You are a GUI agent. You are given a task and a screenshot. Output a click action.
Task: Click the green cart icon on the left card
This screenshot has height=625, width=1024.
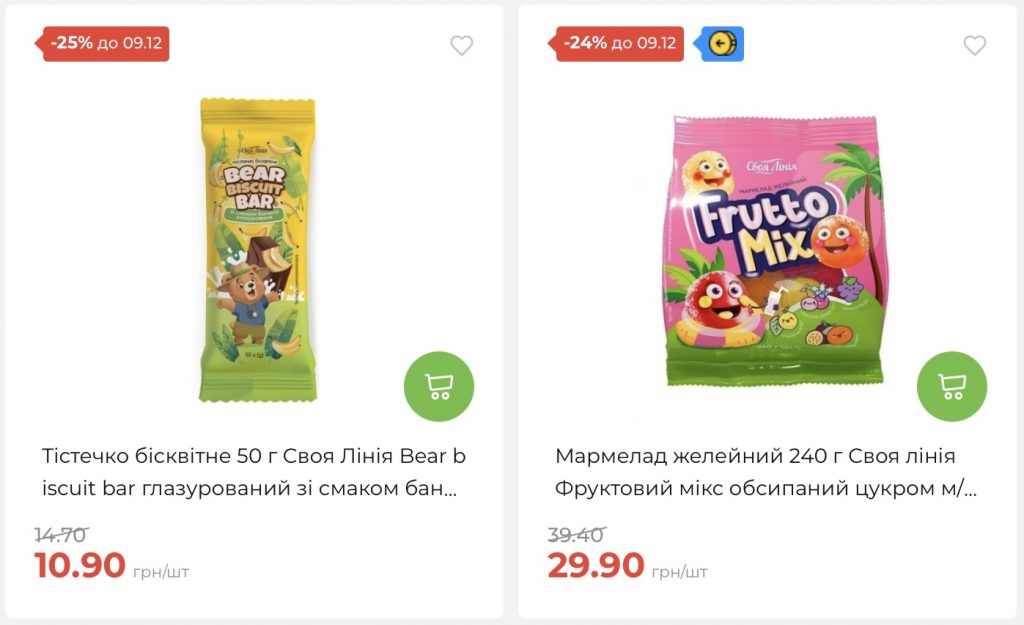click(437, 386)
